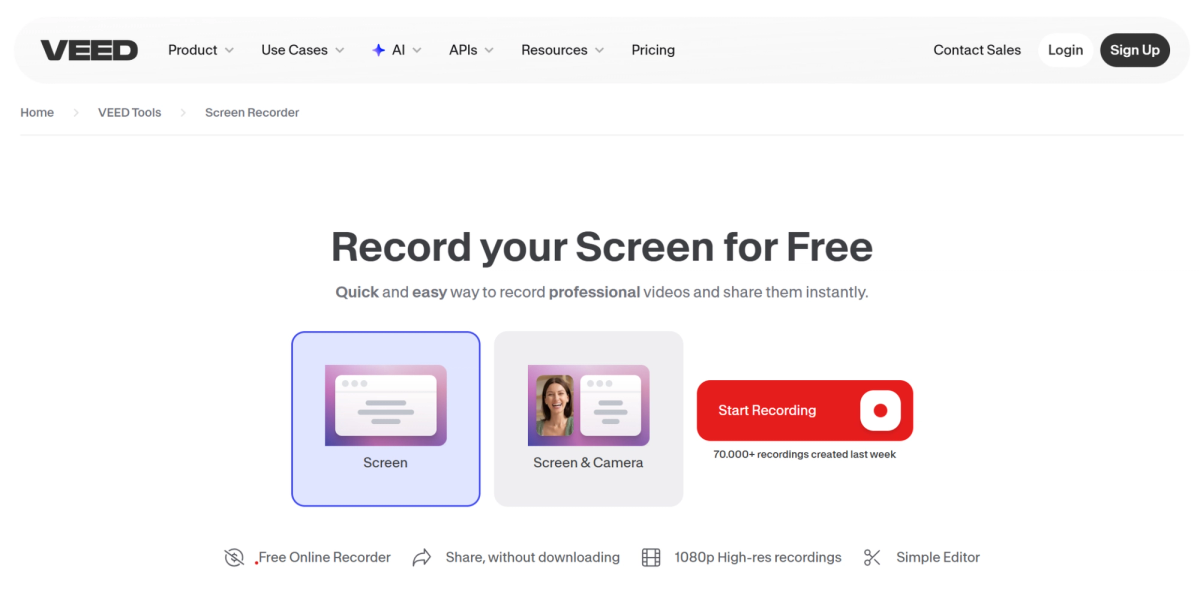Go to the Pricing page
This screenshot has width=1200, height=608.
653,50
